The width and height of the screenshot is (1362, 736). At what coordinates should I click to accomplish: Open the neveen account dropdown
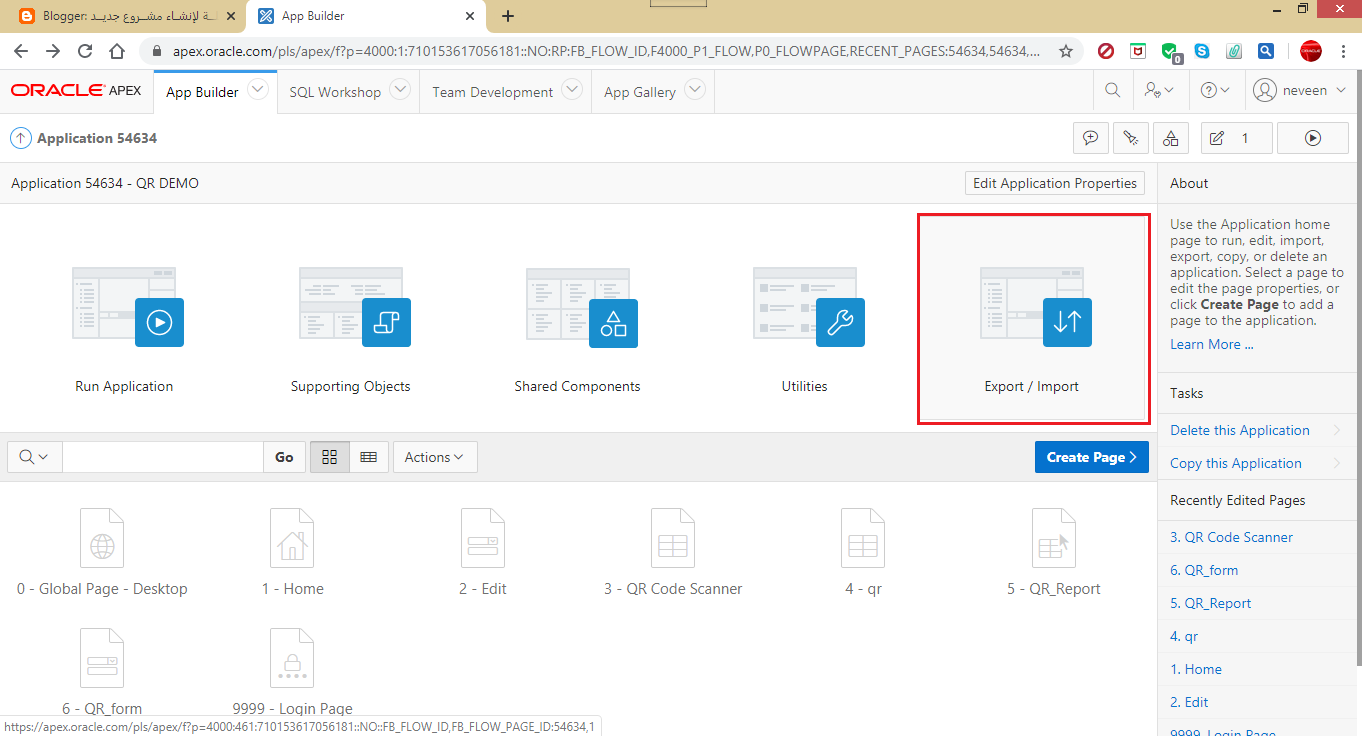pos(1299,90)
